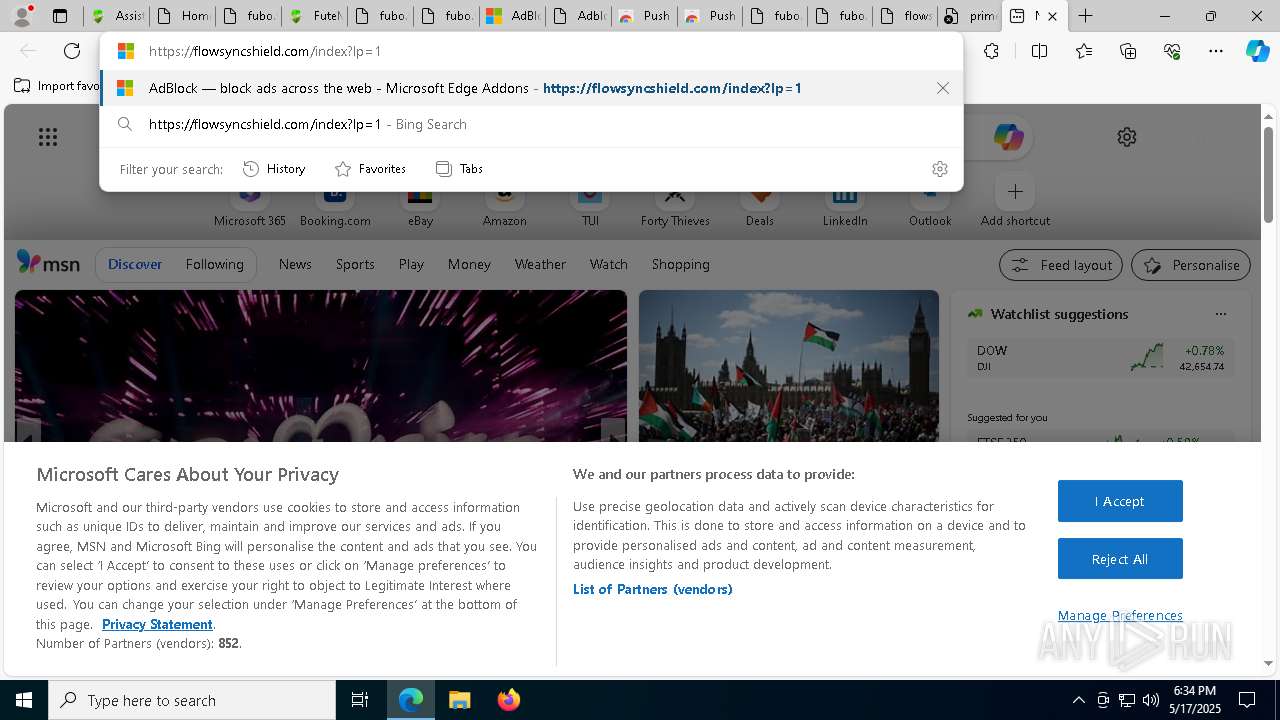Open the Watch menu item
Viewport: 1280px width, 720px height.
tap(609, 264)
